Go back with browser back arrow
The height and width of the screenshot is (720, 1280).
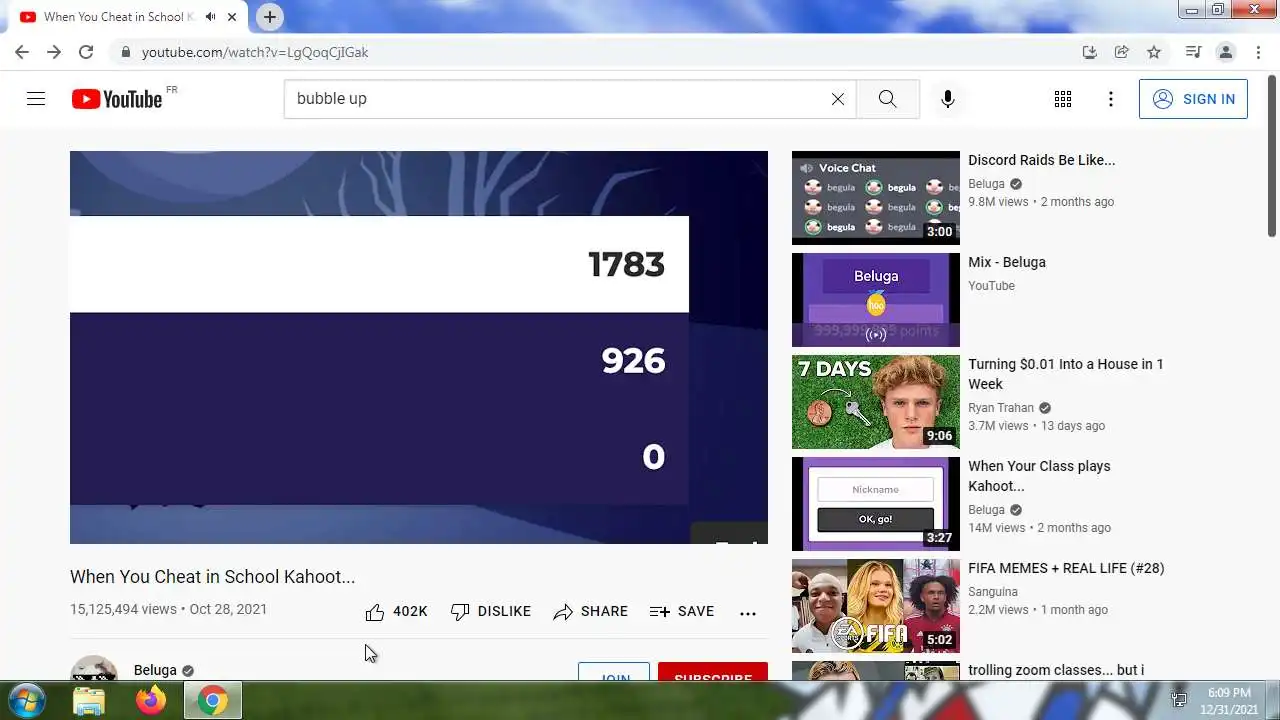[x=22, y=52]
